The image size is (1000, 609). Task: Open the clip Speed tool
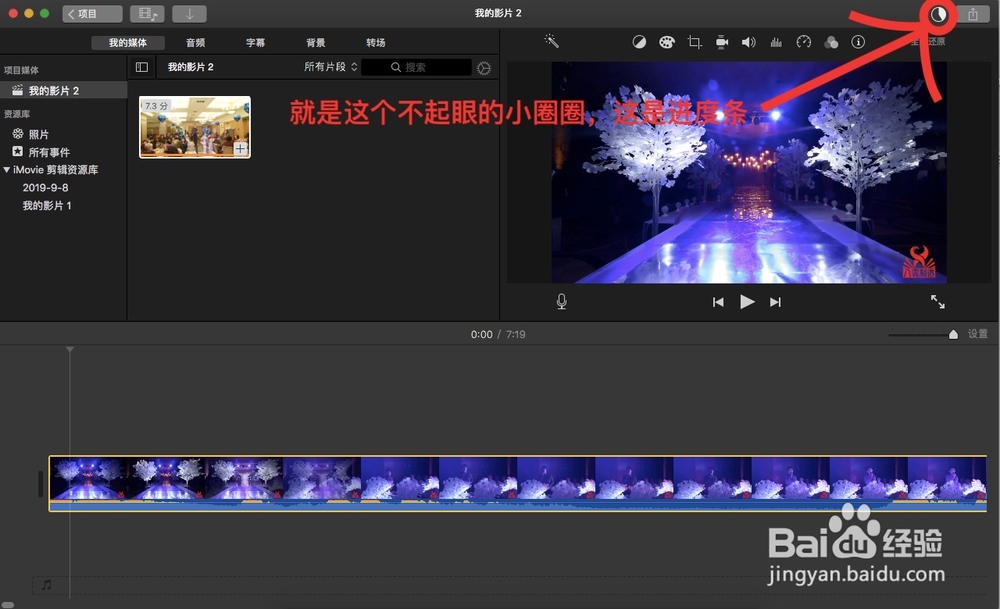805,42
